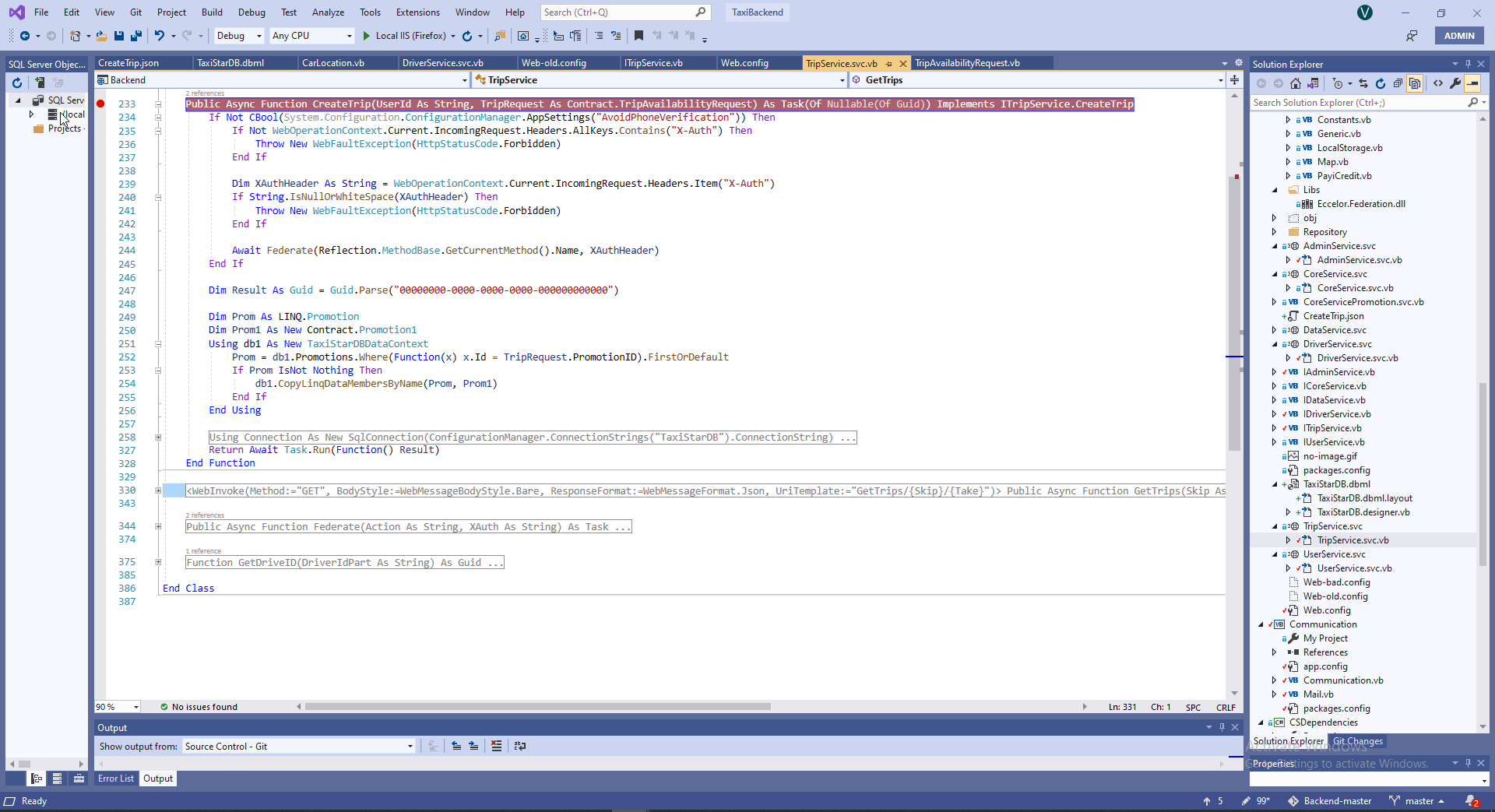Click the Open File folder icon

[x=101, y=36]
